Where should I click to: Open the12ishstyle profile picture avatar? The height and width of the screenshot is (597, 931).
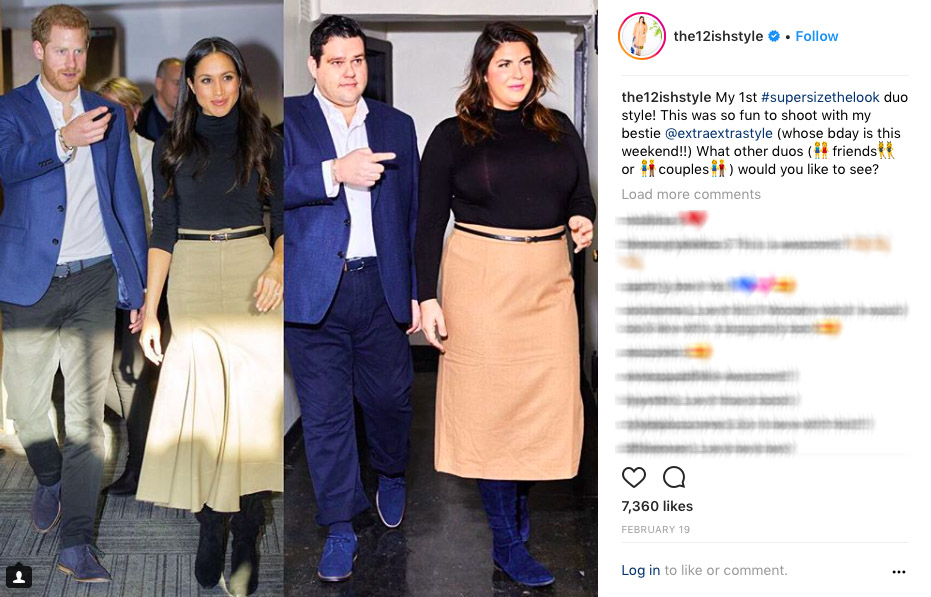(x=642, y=36)
